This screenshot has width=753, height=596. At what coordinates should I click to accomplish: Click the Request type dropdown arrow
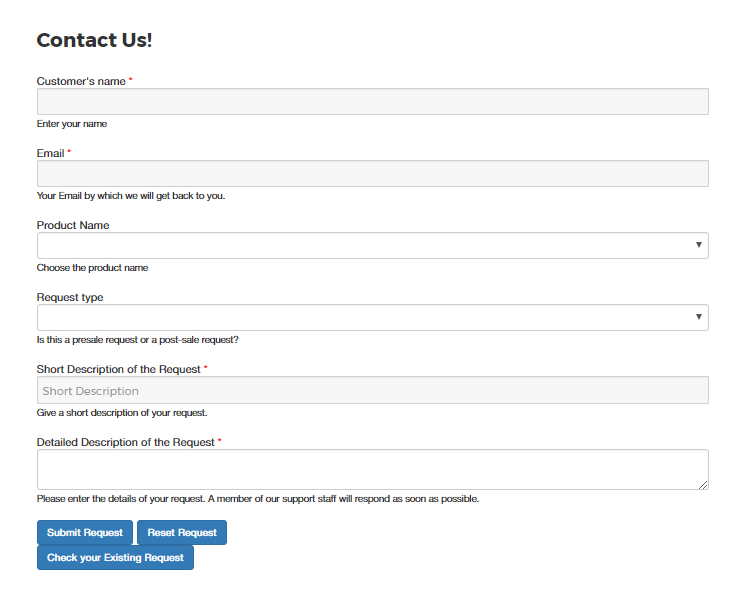(699, 317)
